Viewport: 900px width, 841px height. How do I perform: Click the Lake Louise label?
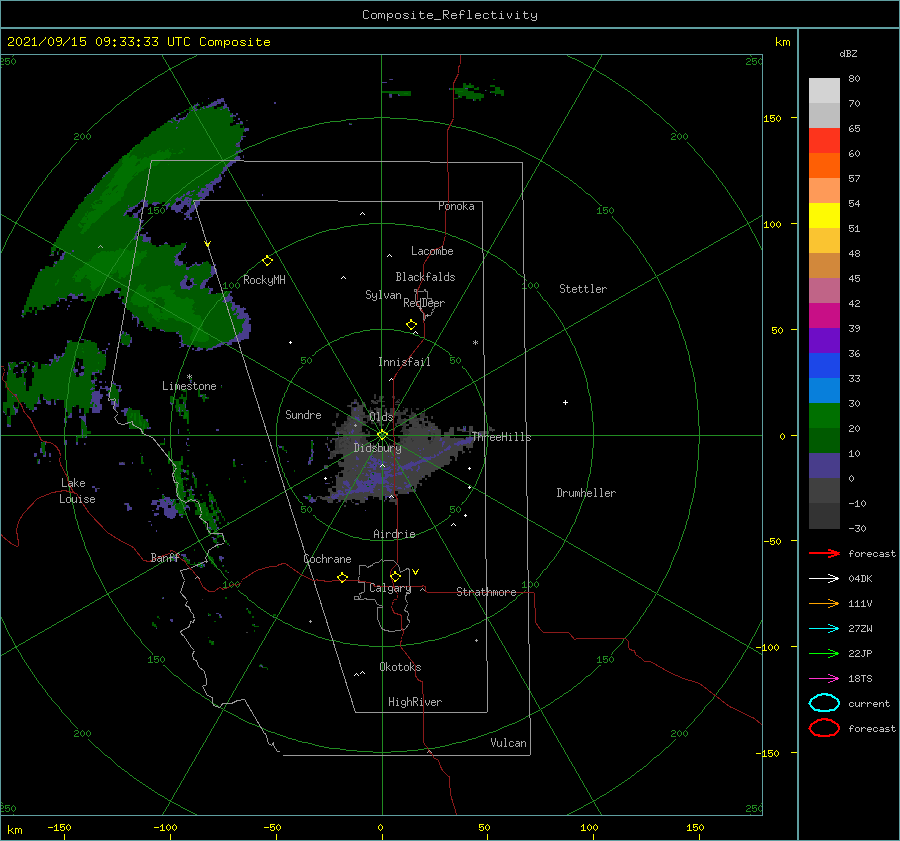pos(77,491)
